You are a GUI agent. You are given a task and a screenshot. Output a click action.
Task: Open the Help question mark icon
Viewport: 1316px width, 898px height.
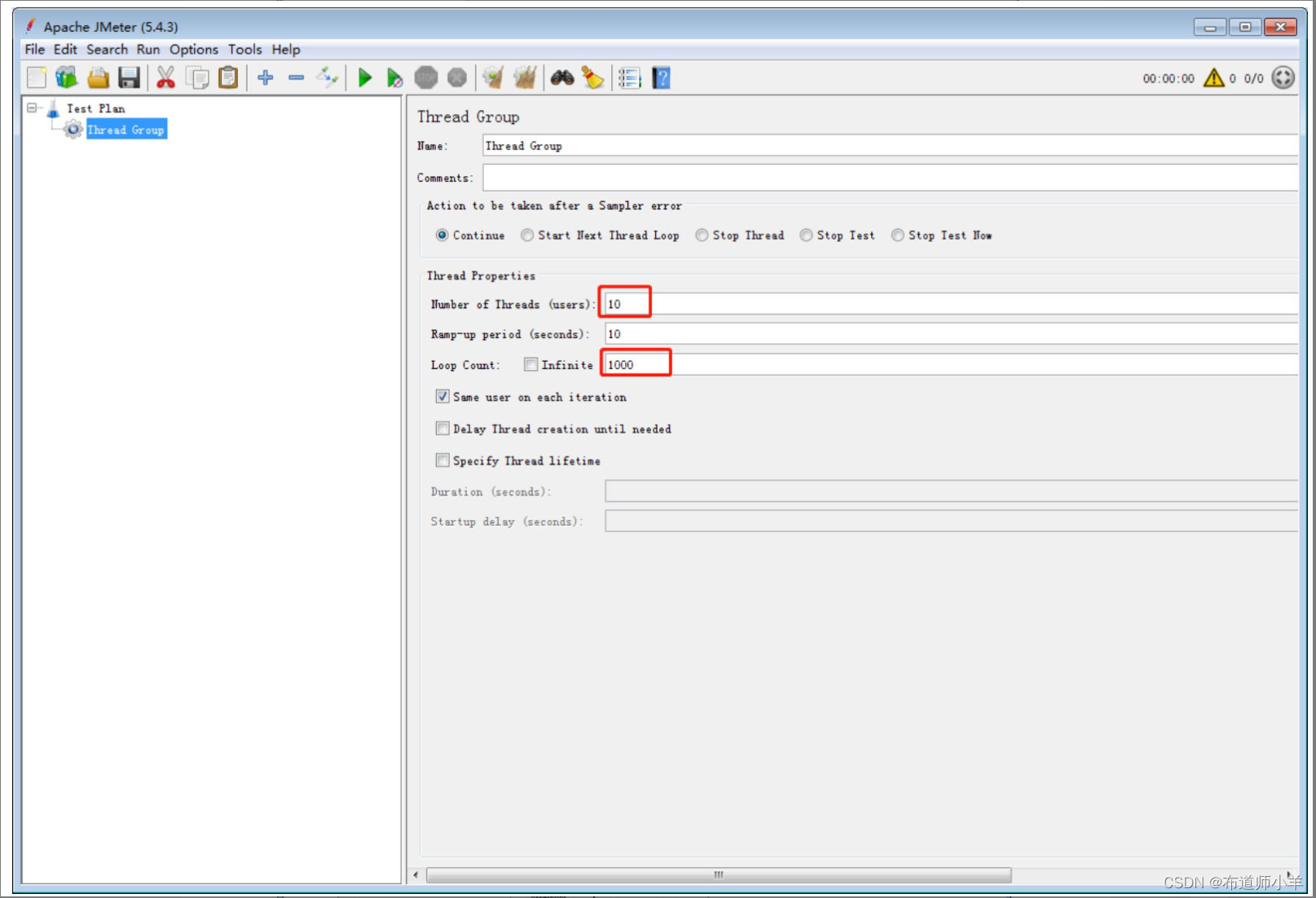click(661, 78)
